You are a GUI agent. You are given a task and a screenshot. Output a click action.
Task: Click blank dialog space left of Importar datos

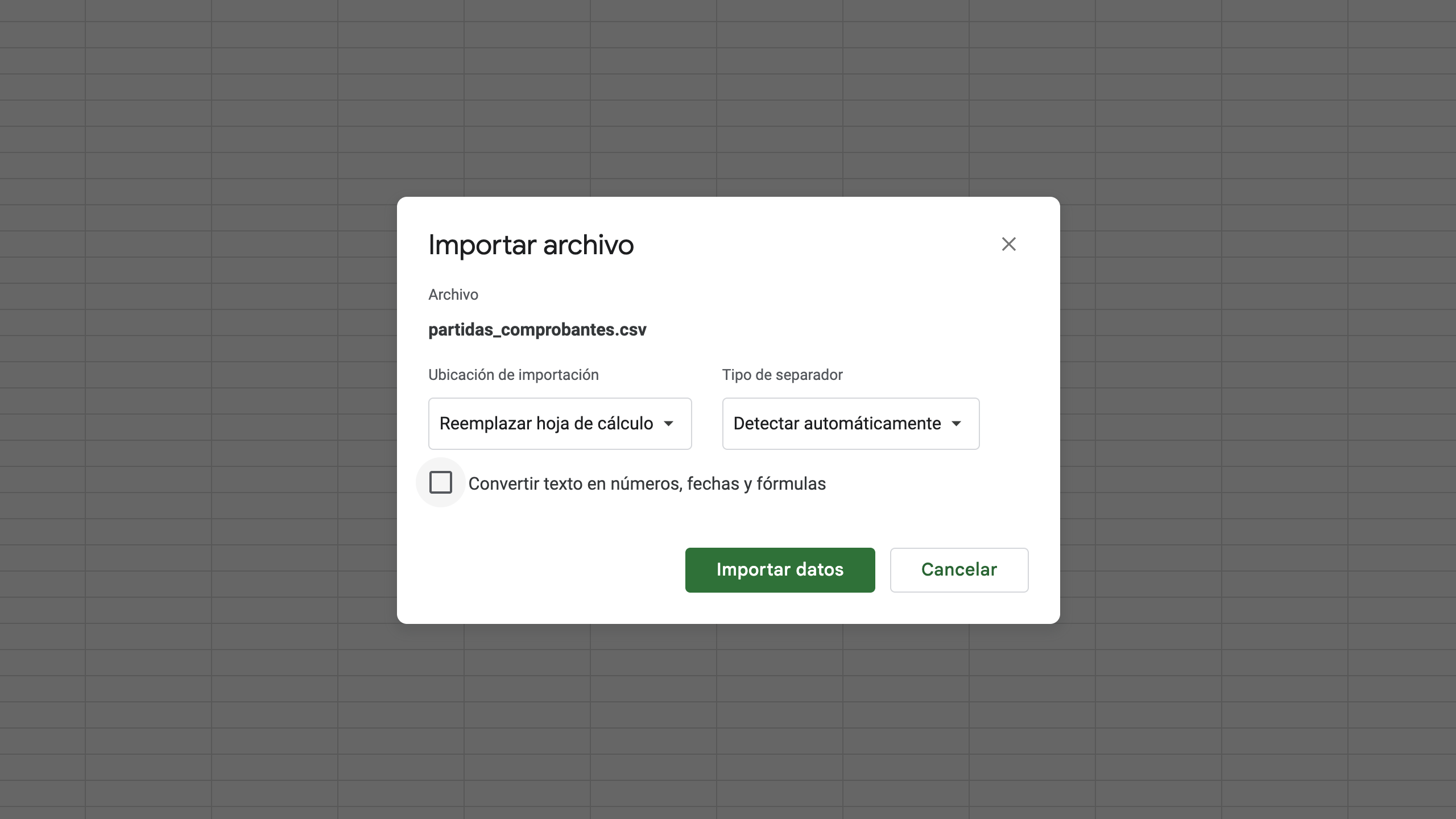[546, 570]
